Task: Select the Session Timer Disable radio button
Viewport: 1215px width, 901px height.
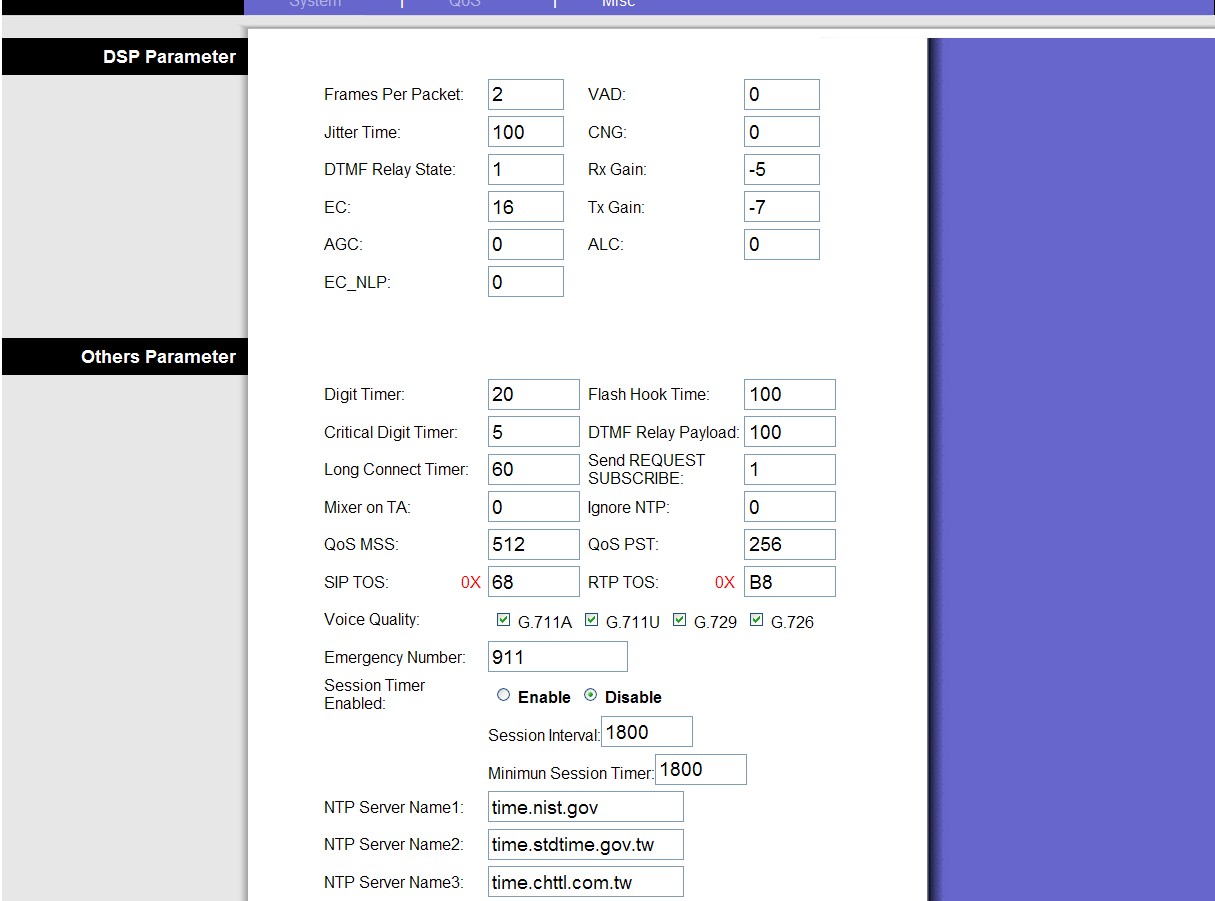Action: (591, 695)
